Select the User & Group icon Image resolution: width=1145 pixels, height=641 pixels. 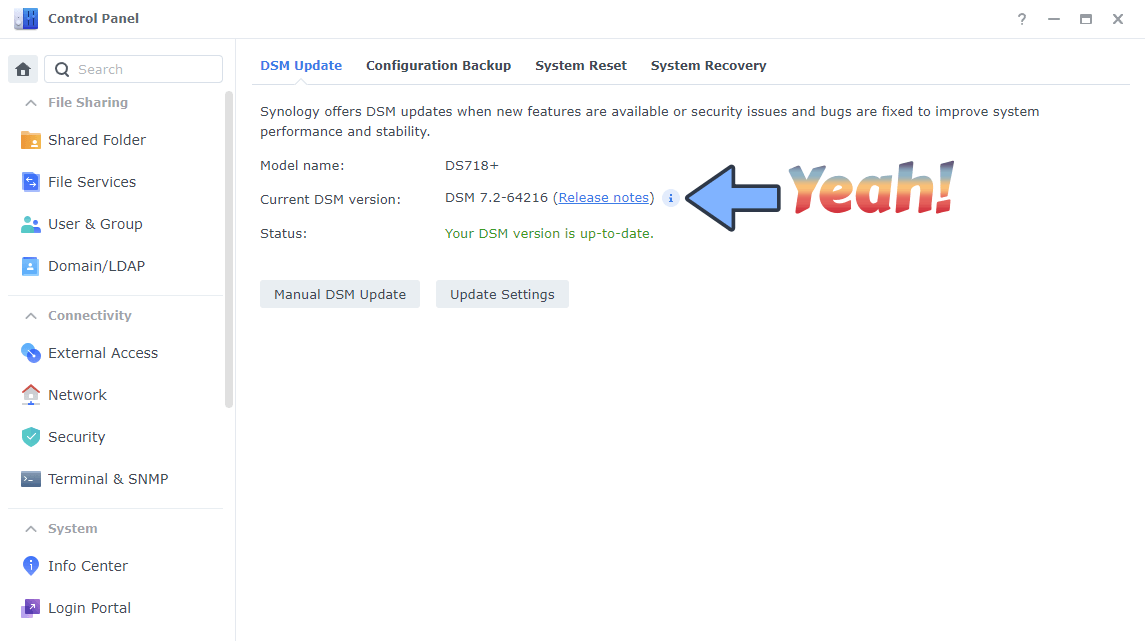pos(31,224)
